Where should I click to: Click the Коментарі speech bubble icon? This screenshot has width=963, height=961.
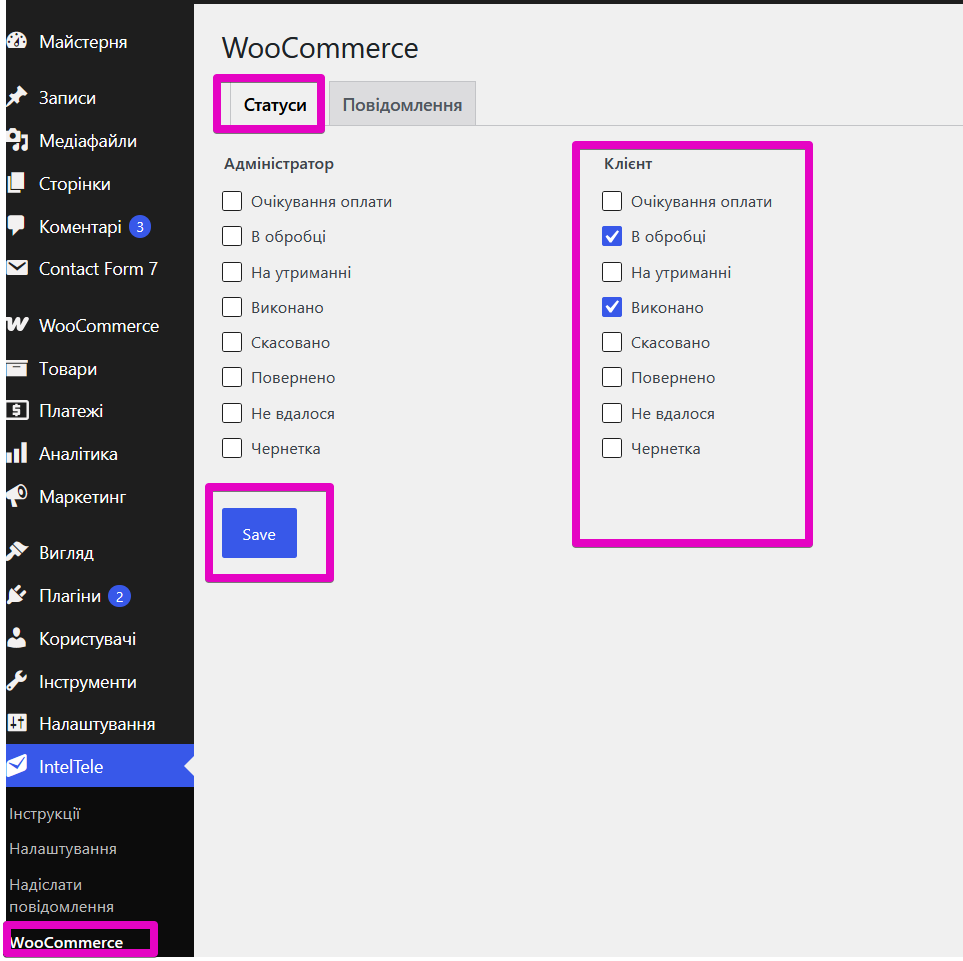coord(17,226)
